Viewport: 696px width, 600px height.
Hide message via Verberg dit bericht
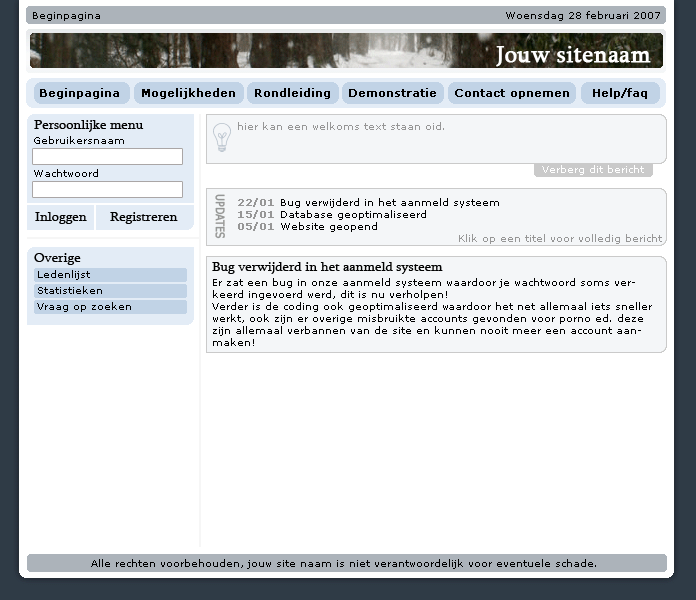(593, 170)
